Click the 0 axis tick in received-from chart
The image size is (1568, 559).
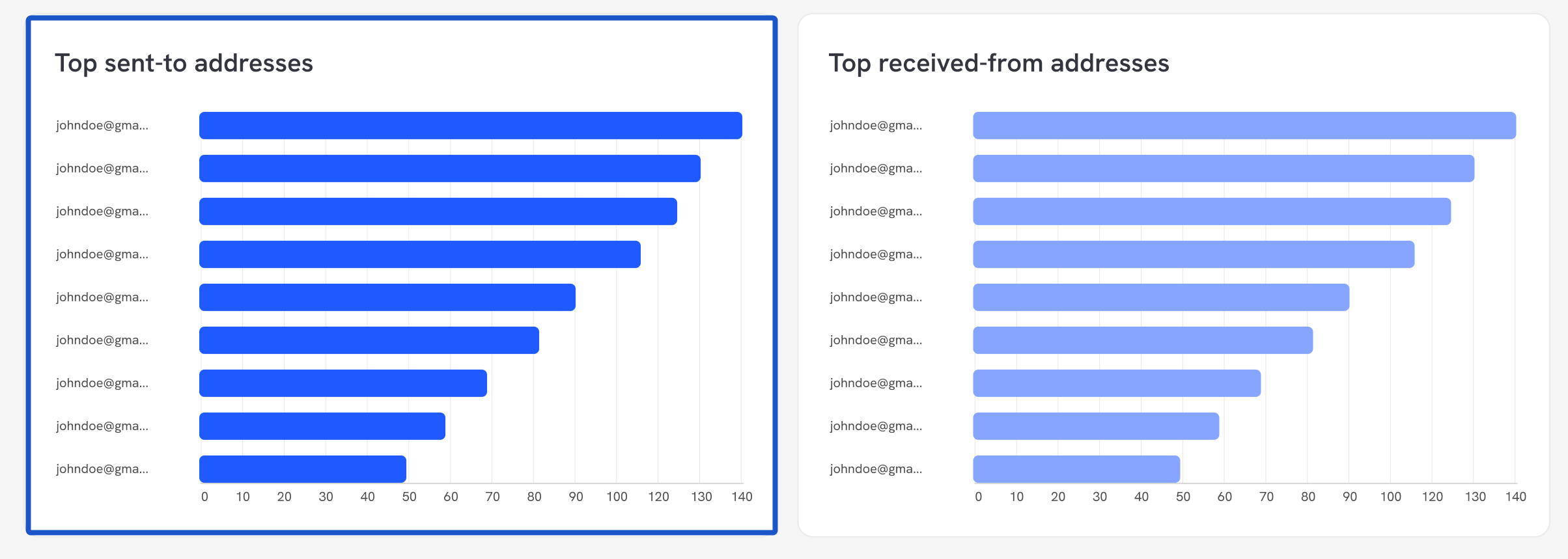978,497
